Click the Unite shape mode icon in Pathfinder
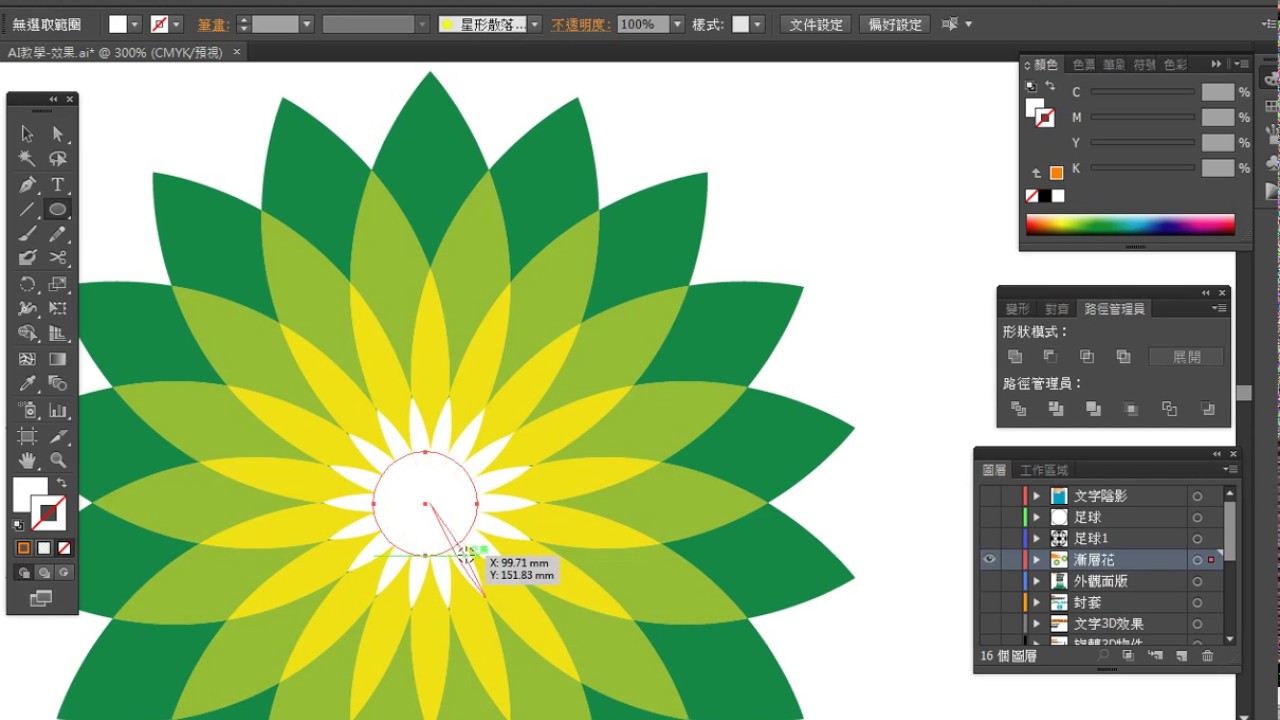 pos(1015,357)
